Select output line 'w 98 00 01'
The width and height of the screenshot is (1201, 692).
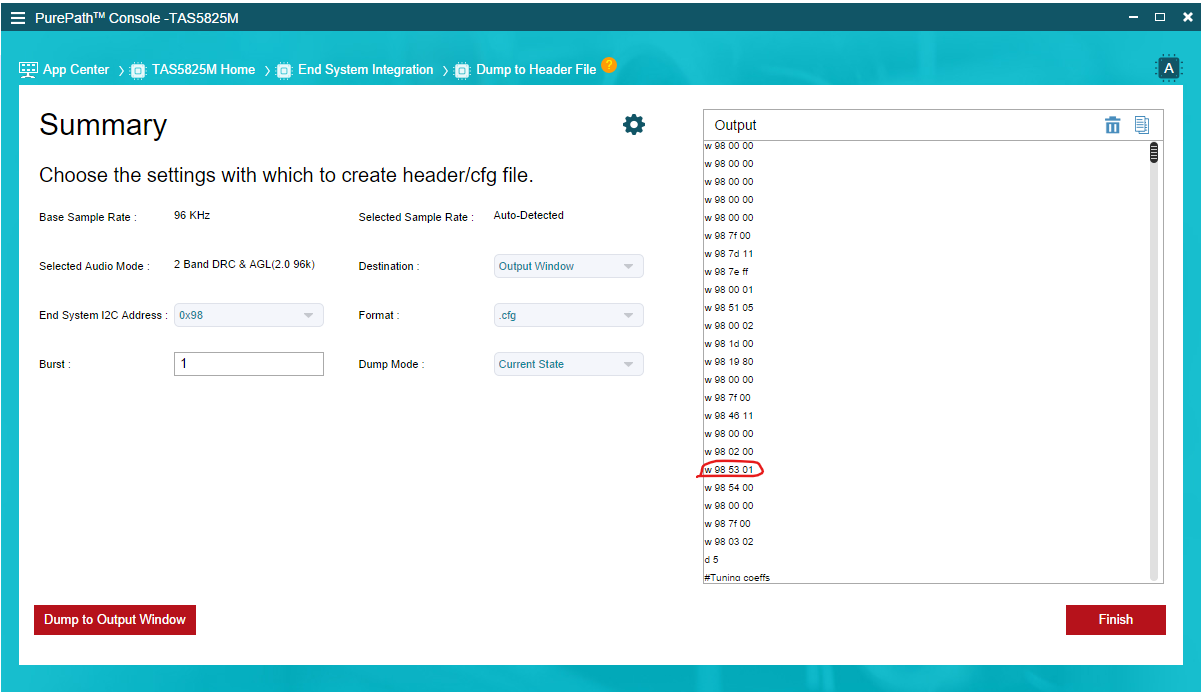(729, 290)
